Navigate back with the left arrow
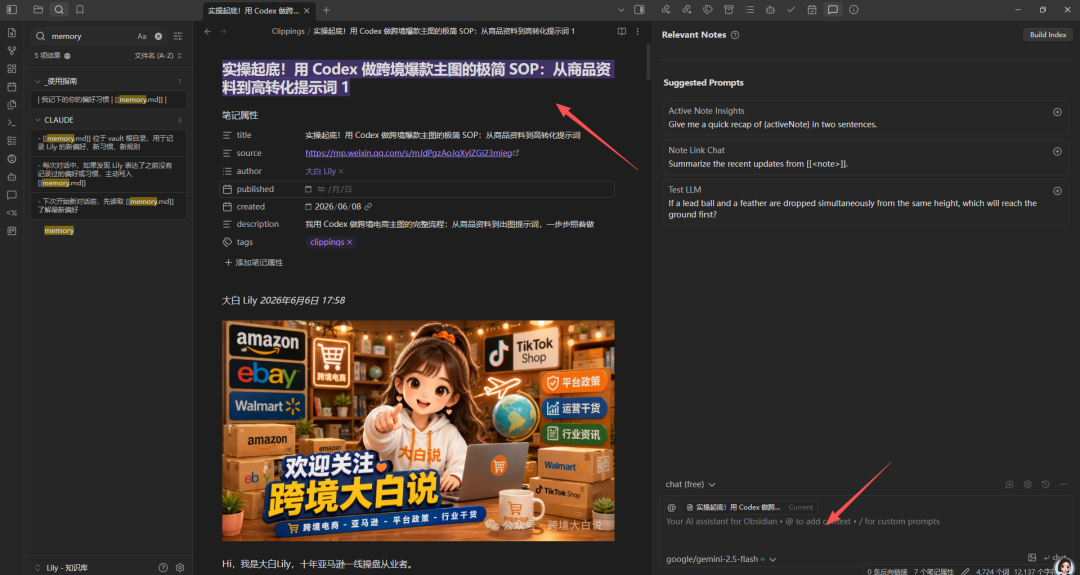 coord(208,32)
